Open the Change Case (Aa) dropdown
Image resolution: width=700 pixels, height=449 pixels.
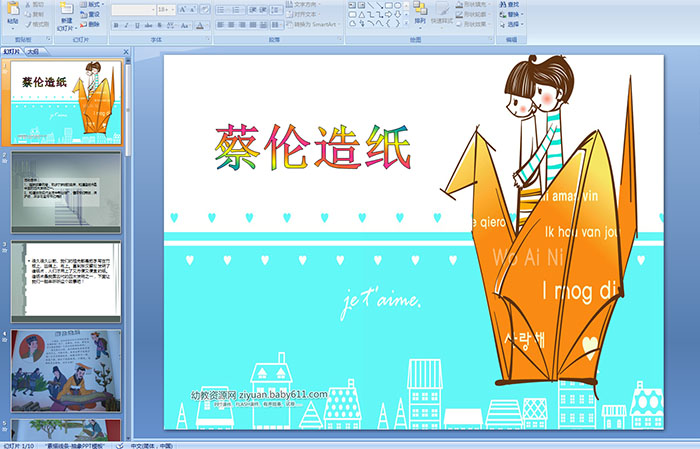tap(185, 25)
